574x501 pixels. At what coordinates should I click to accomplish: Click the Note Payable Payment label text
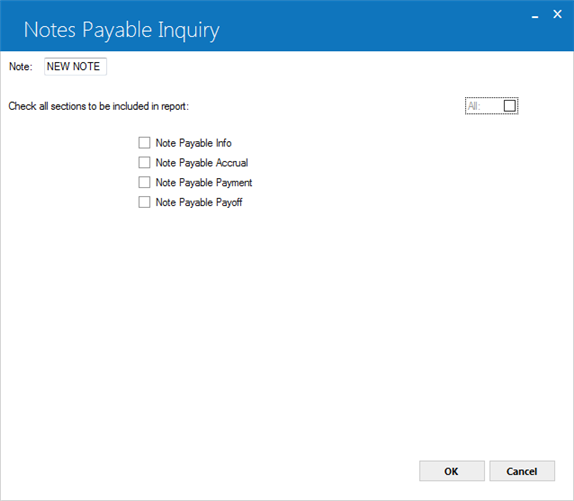coord(204,182)
